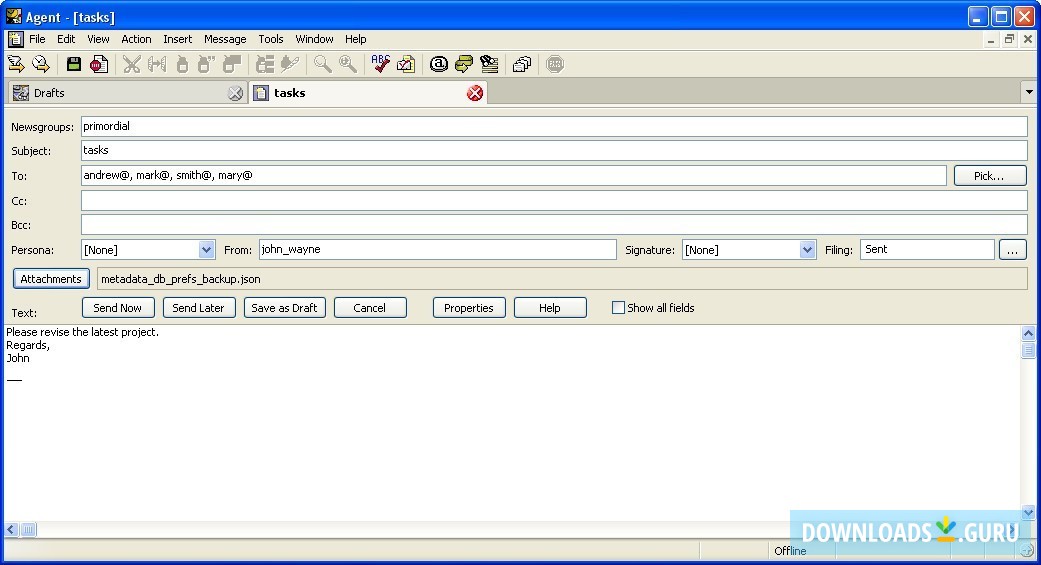The height and width of the screenshot is (565, 1041).
Task: Click the bottle icon with quote marks
Action: 206,64
